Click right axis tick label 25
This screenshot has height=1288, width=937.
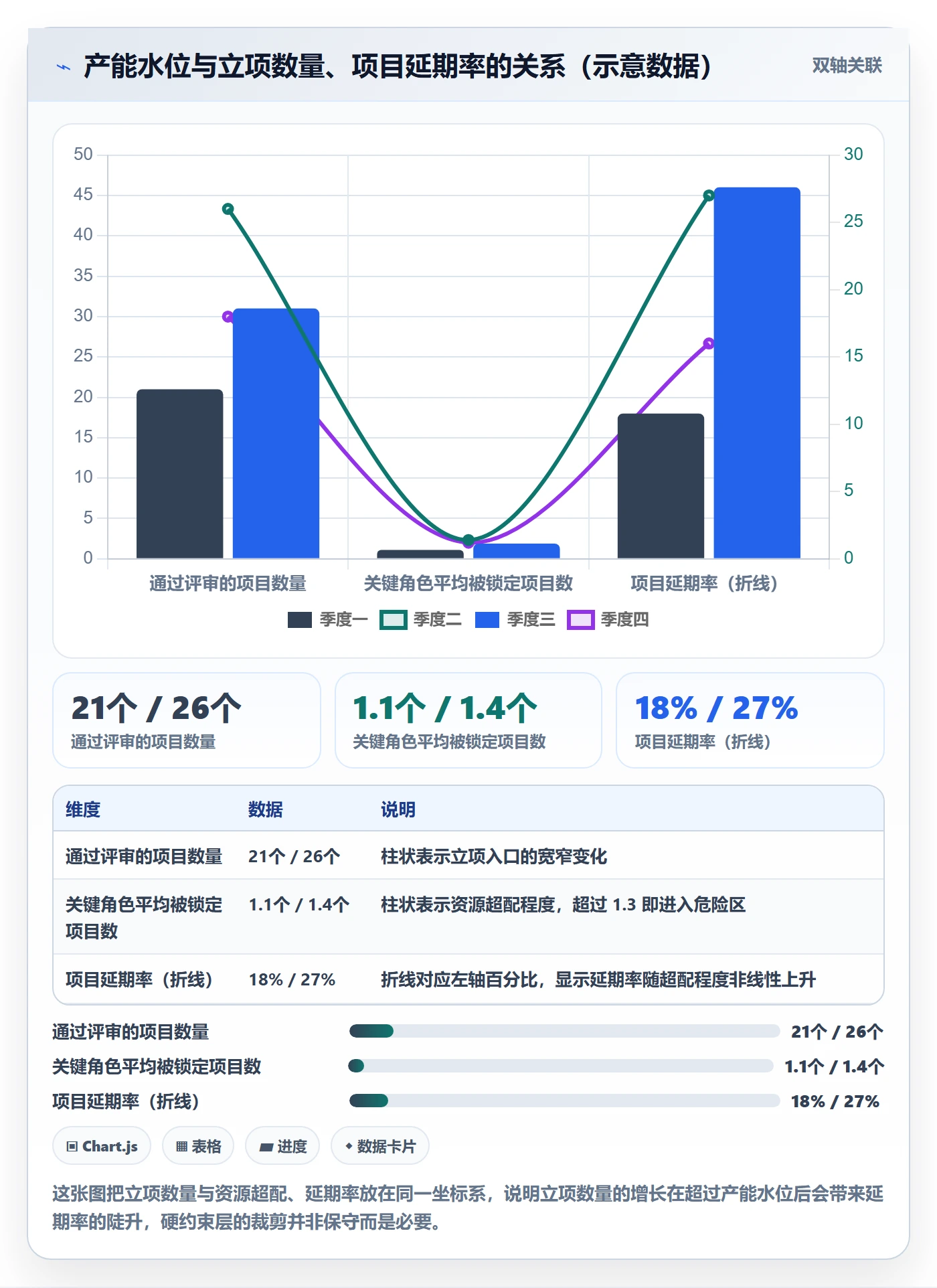pos(853,221)
